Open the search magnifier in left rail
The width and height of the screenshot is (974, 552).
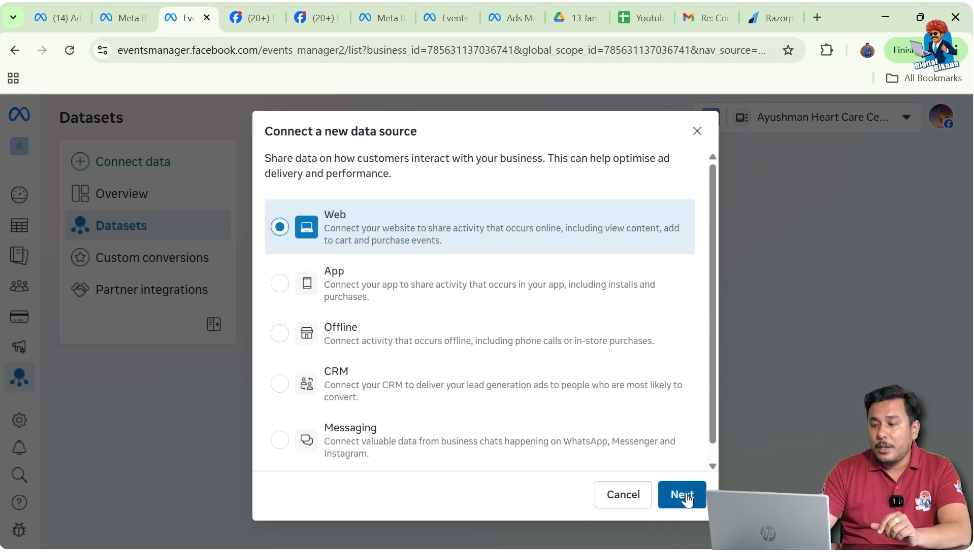click(19, 475)
